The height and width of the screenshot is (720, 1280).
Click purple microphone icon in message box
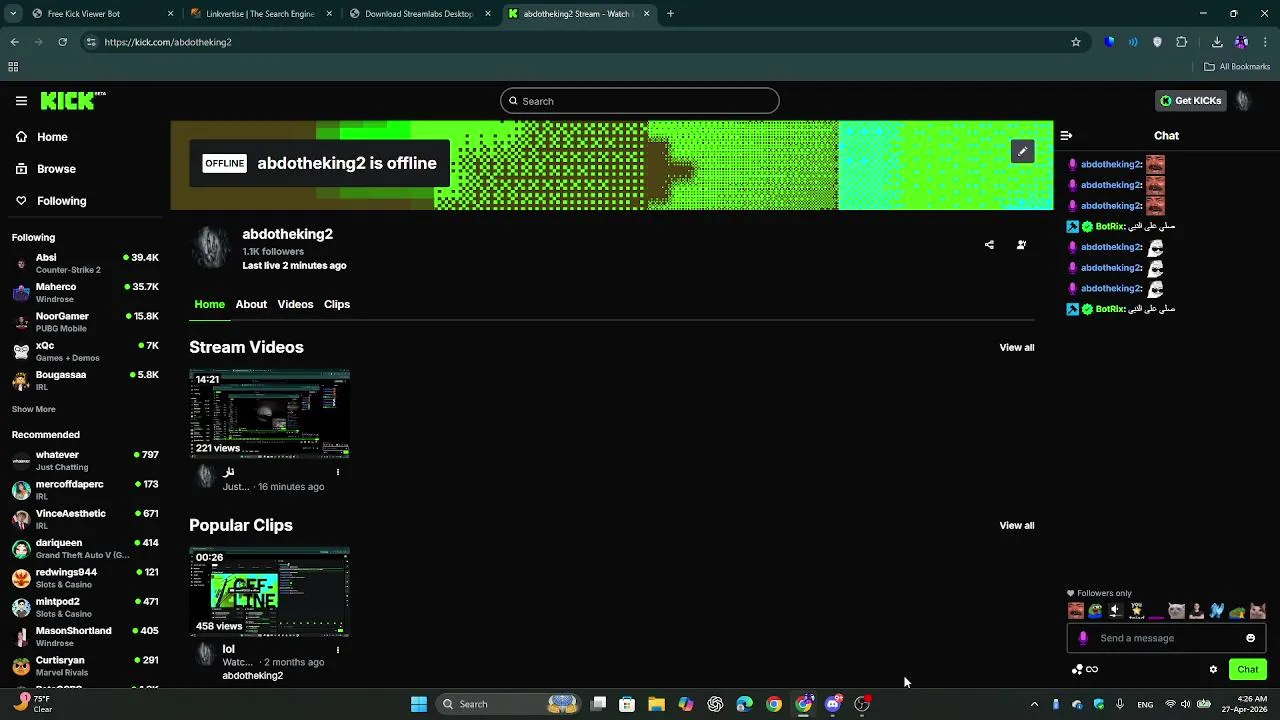(x=1083, y=638)
